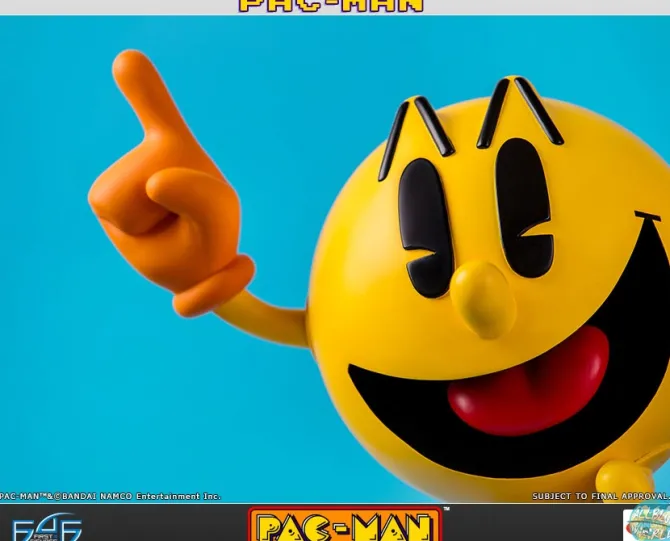670x541 pixels.
Task: Click the SUBJECT TO FINAL APPROVAL text
Action: coord(600,497)
